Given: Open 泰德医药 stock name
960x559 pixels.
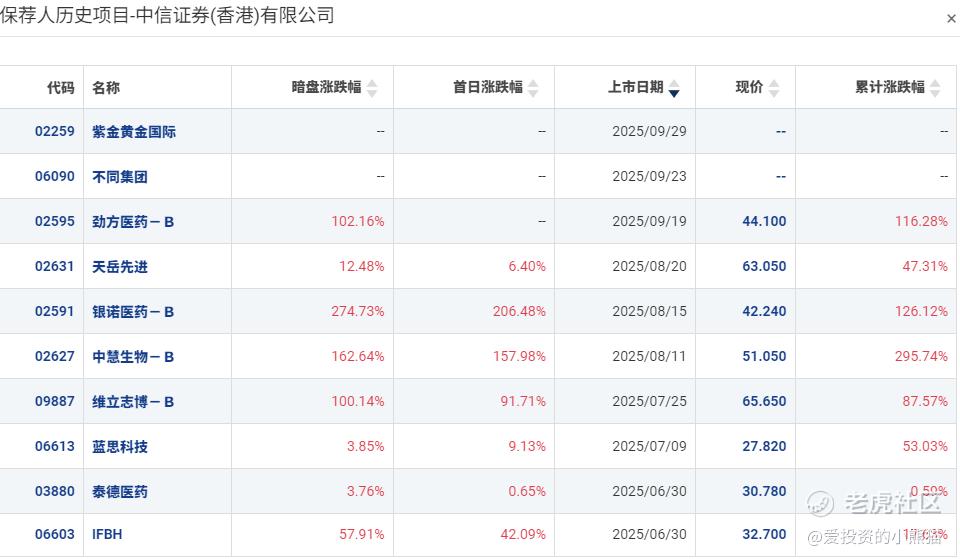Looking at the screenshot, I should pos(120,492).
